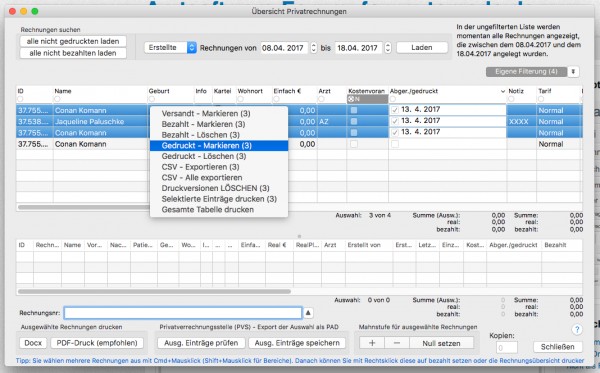Click 'alle nicht gedruckten laden' button
This screenshot has width=600, height=373.
(x=73, y=41)
